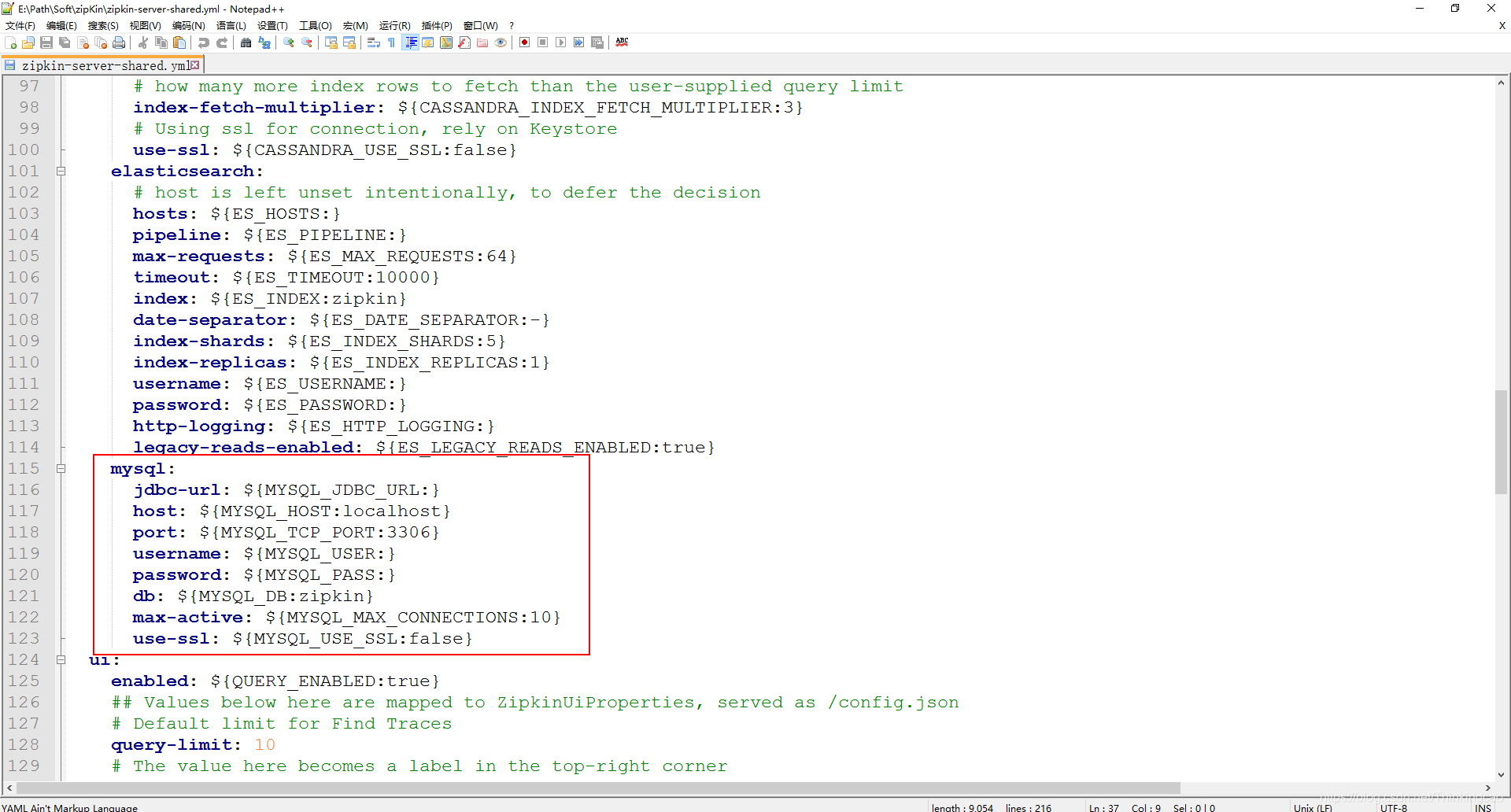
Task: Toggle synchronized vertical scrolling icon
Action: (x=331, y=42)
